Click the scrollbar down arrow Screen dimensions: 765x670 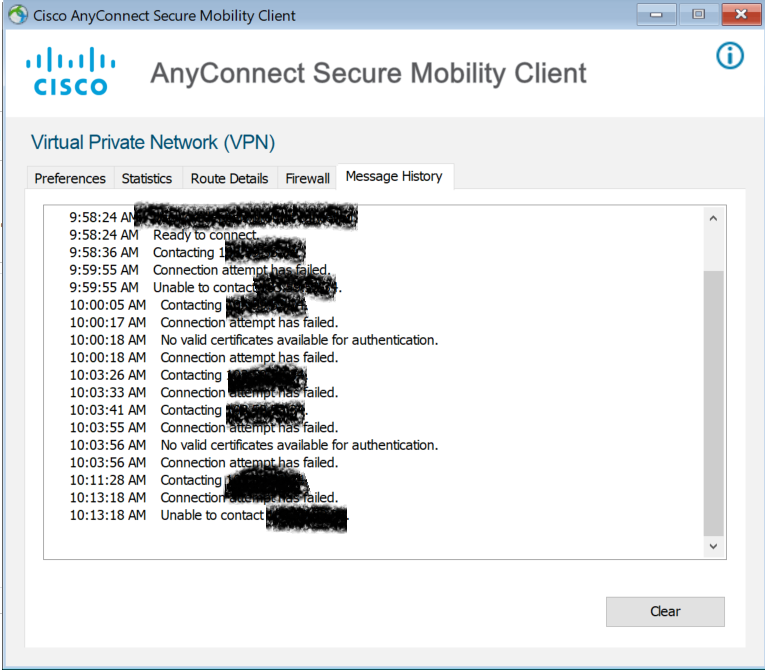coord(713,546)
